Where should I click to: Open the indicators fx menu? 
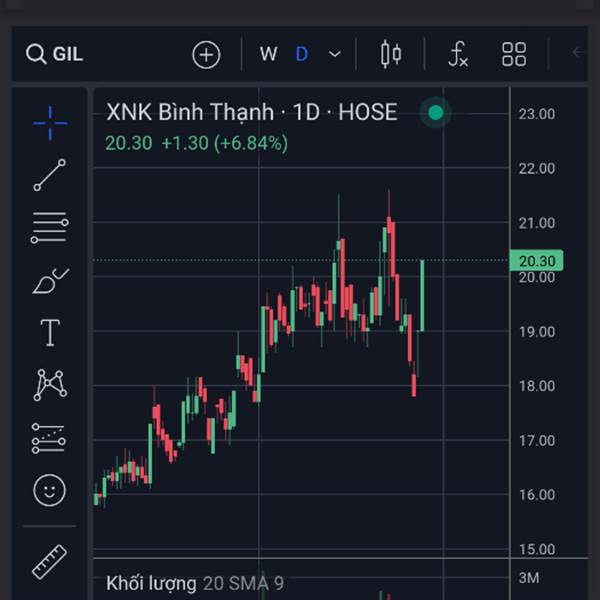(458, 54)
